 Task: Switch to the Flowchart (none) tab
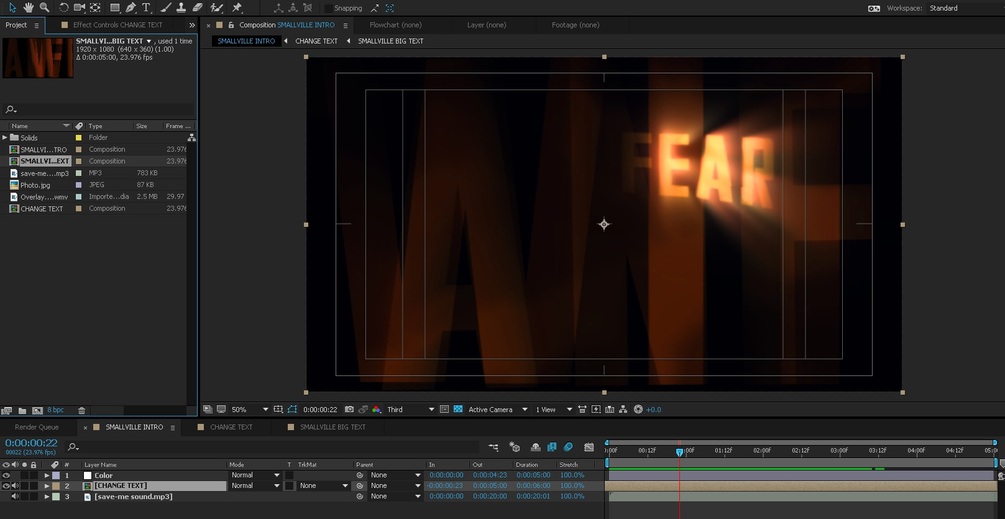[x=395, y=25]
